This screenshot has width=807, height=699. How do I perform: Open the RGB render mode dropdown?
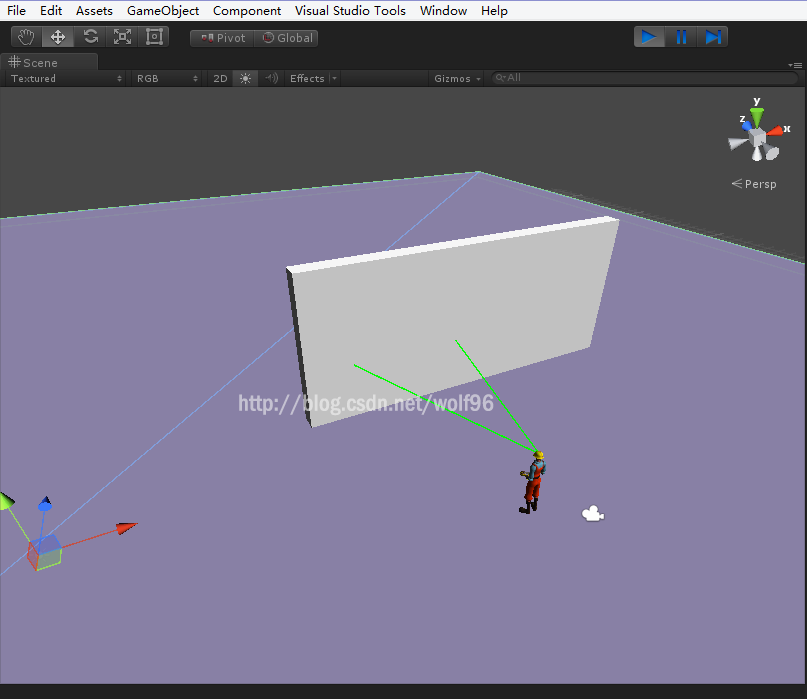(x=166, y=78)
